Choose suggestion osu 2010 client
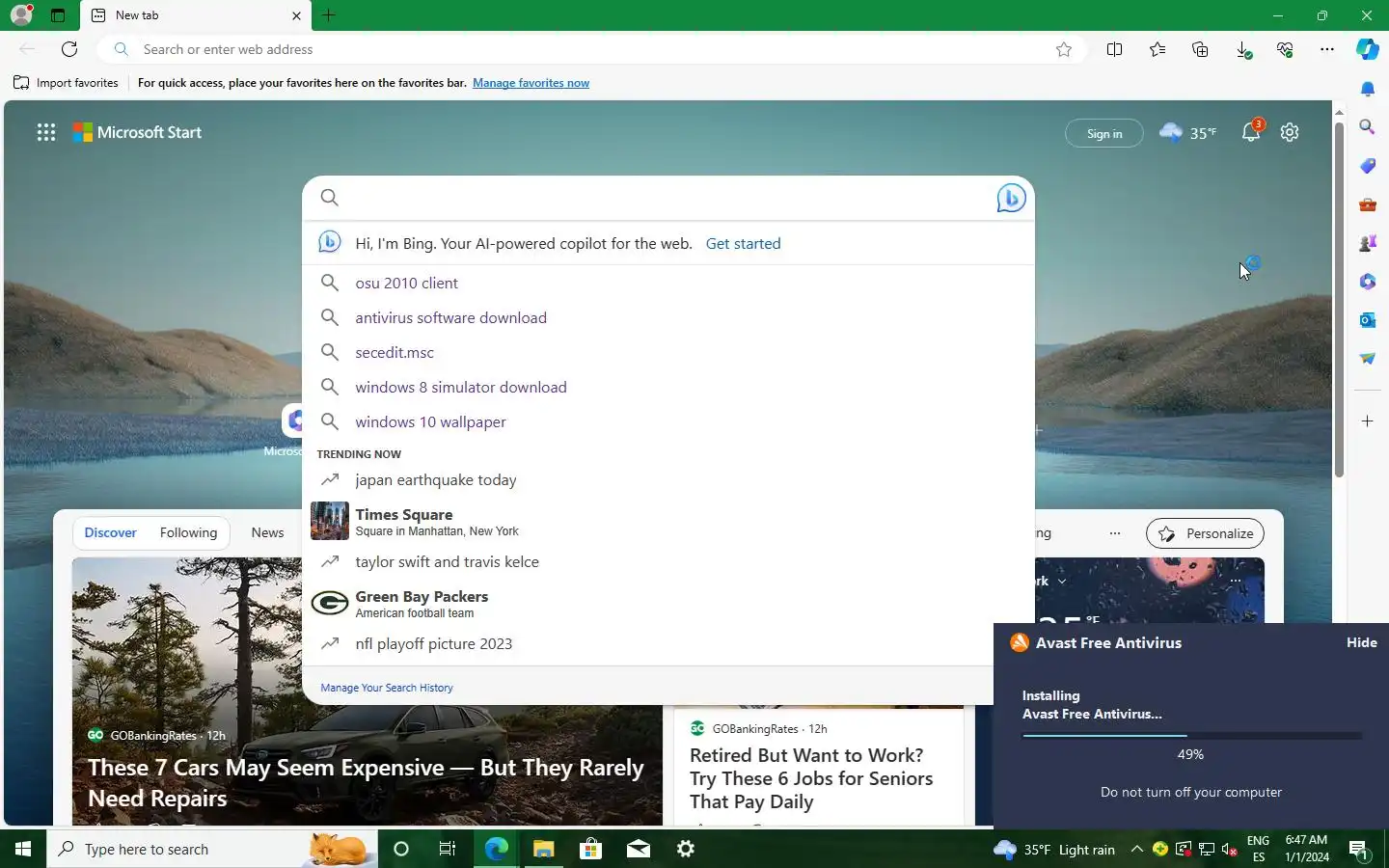This screenshot has height=868, width=1389. (x=667, y=283)
